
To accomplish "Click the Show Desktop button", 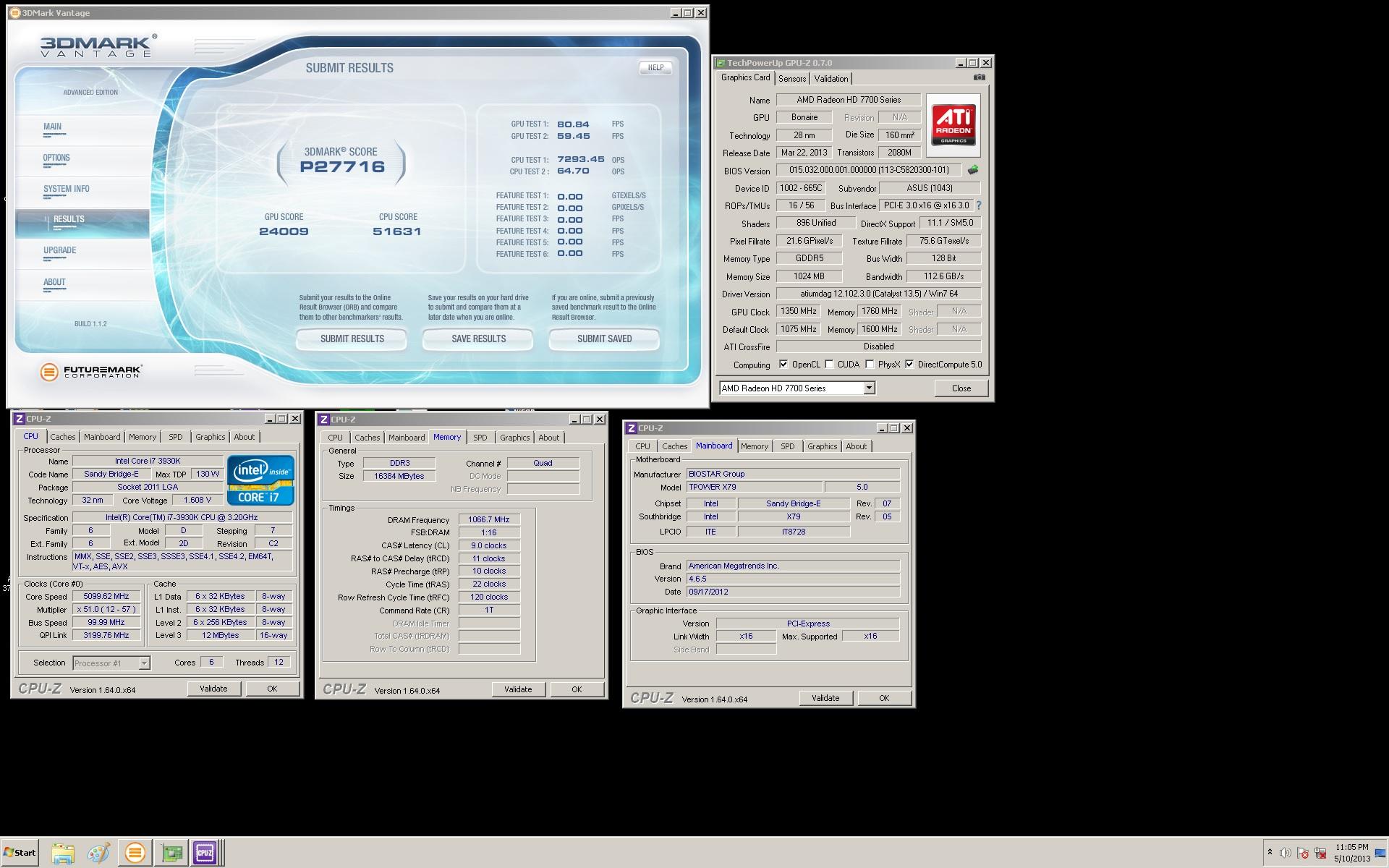I will [1380, 853].
